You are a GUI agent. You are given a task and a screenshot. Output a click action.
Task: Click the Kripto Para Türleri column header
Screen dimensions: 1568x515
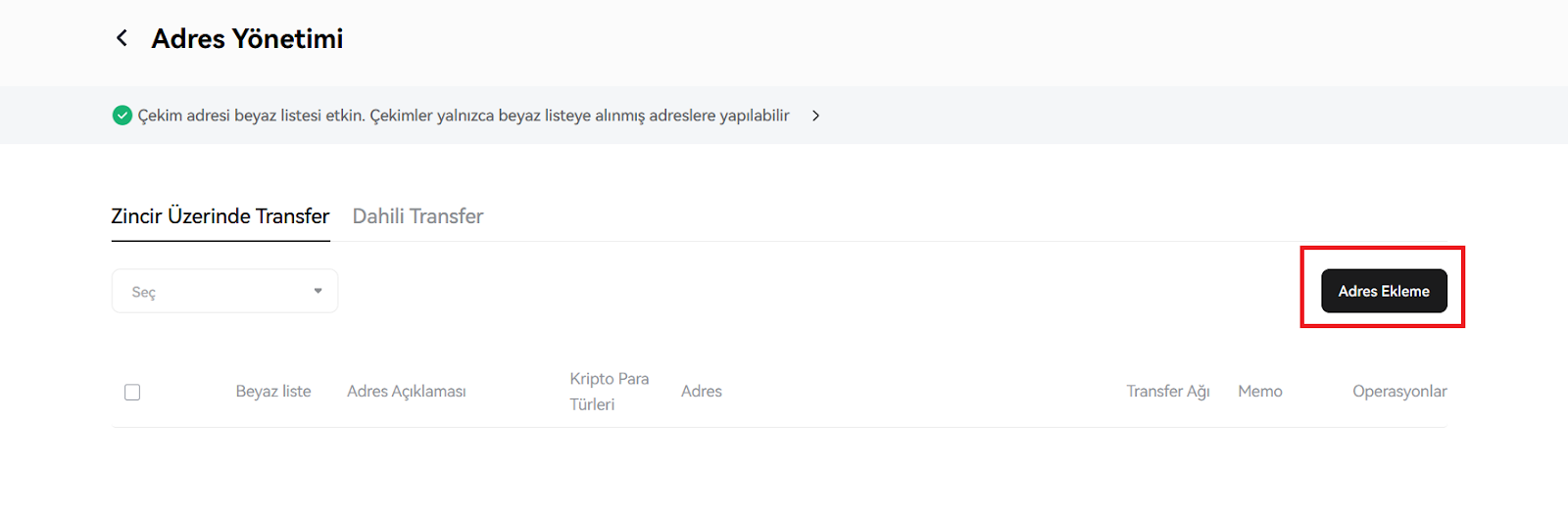coord(610,392)
